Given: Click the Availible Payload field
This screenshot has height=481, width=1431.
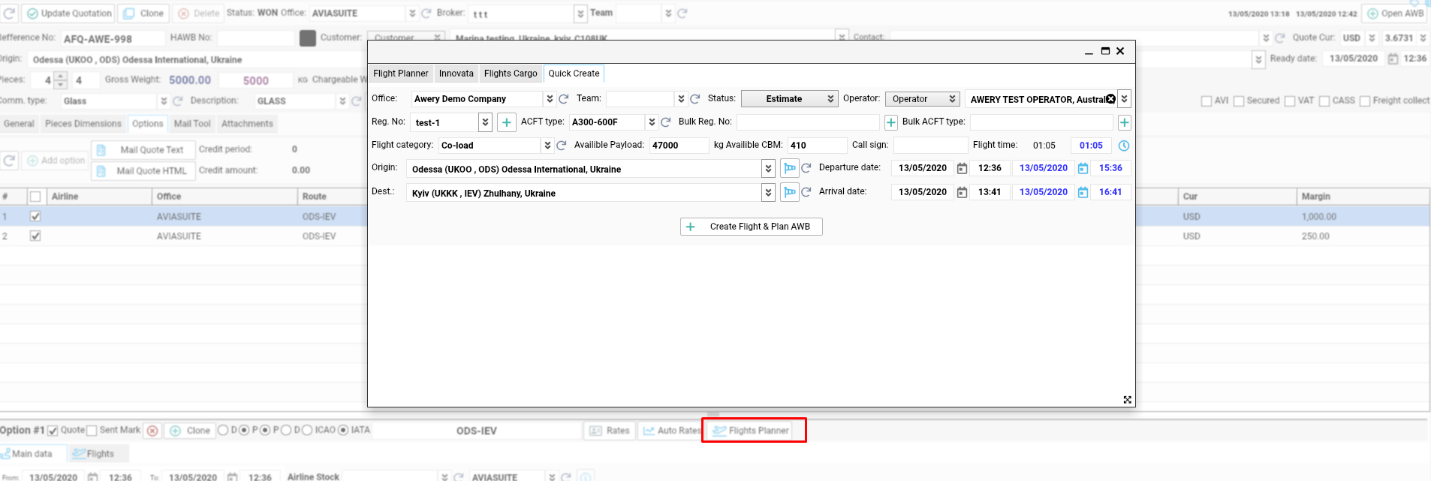Looking at the screenshot, I should point(678,145).
